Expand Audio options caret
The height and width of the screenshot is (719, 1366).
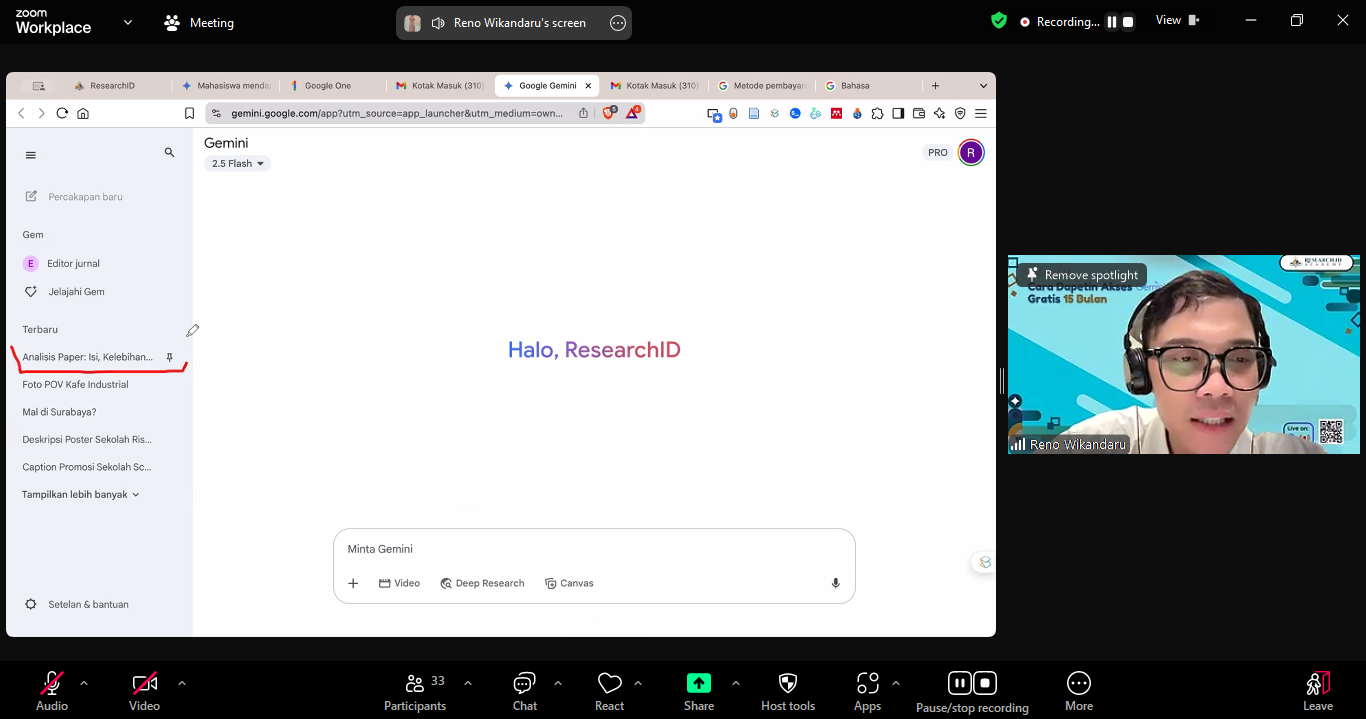point(84,683)
